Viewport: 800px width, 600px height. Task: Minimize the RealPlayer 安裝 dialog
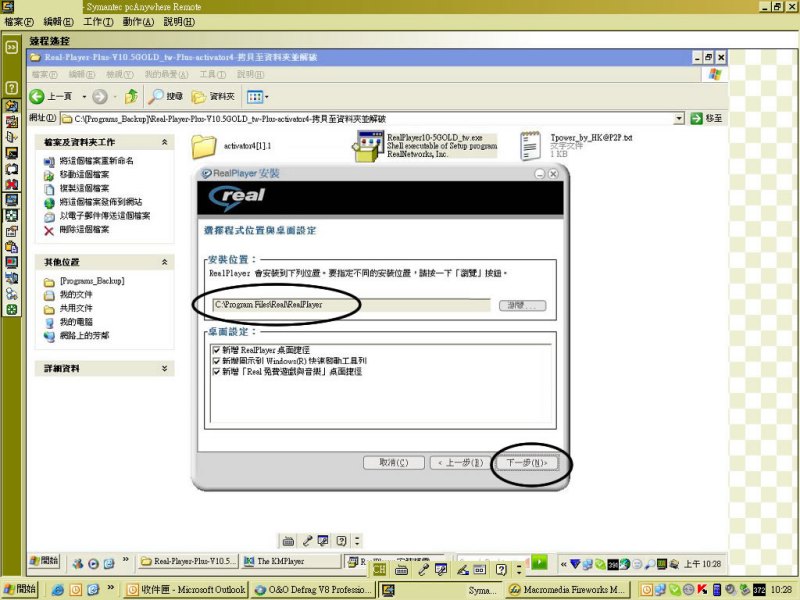point(540,174)
